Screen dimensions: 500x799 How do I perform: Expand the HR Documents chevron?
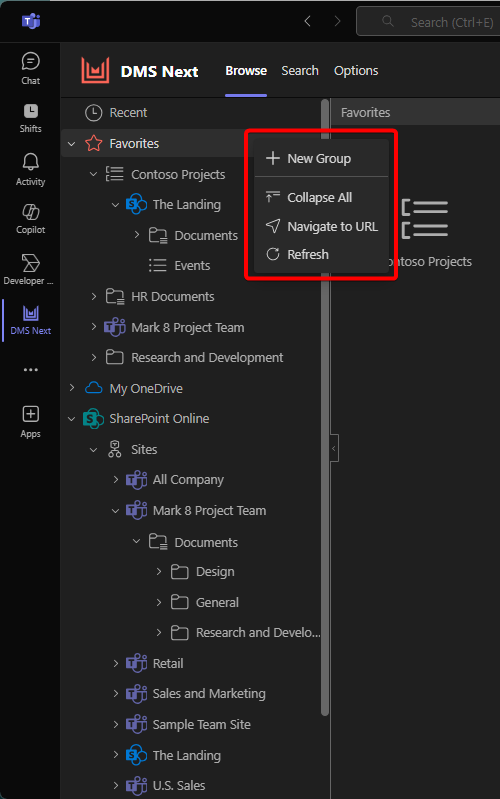[x=93, y=296]
